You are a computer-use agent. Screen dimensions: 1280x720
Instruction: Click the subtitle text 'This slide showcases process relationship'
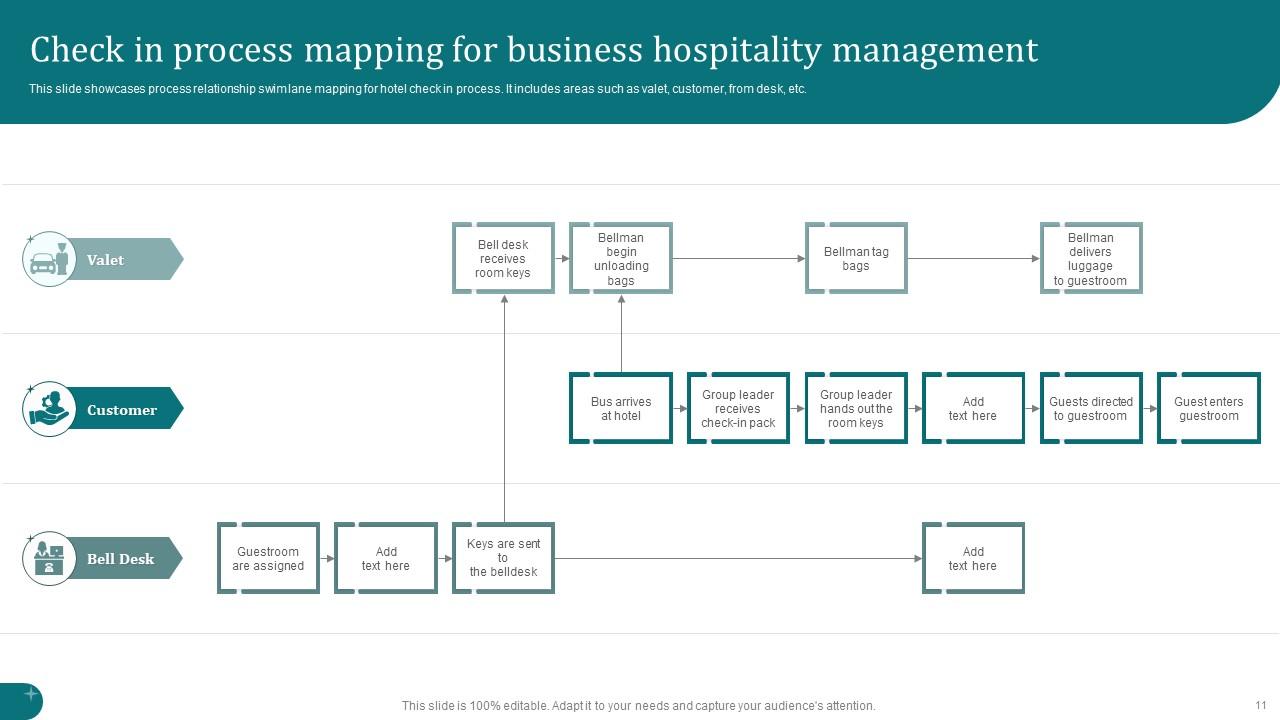(x=418, y=89)
